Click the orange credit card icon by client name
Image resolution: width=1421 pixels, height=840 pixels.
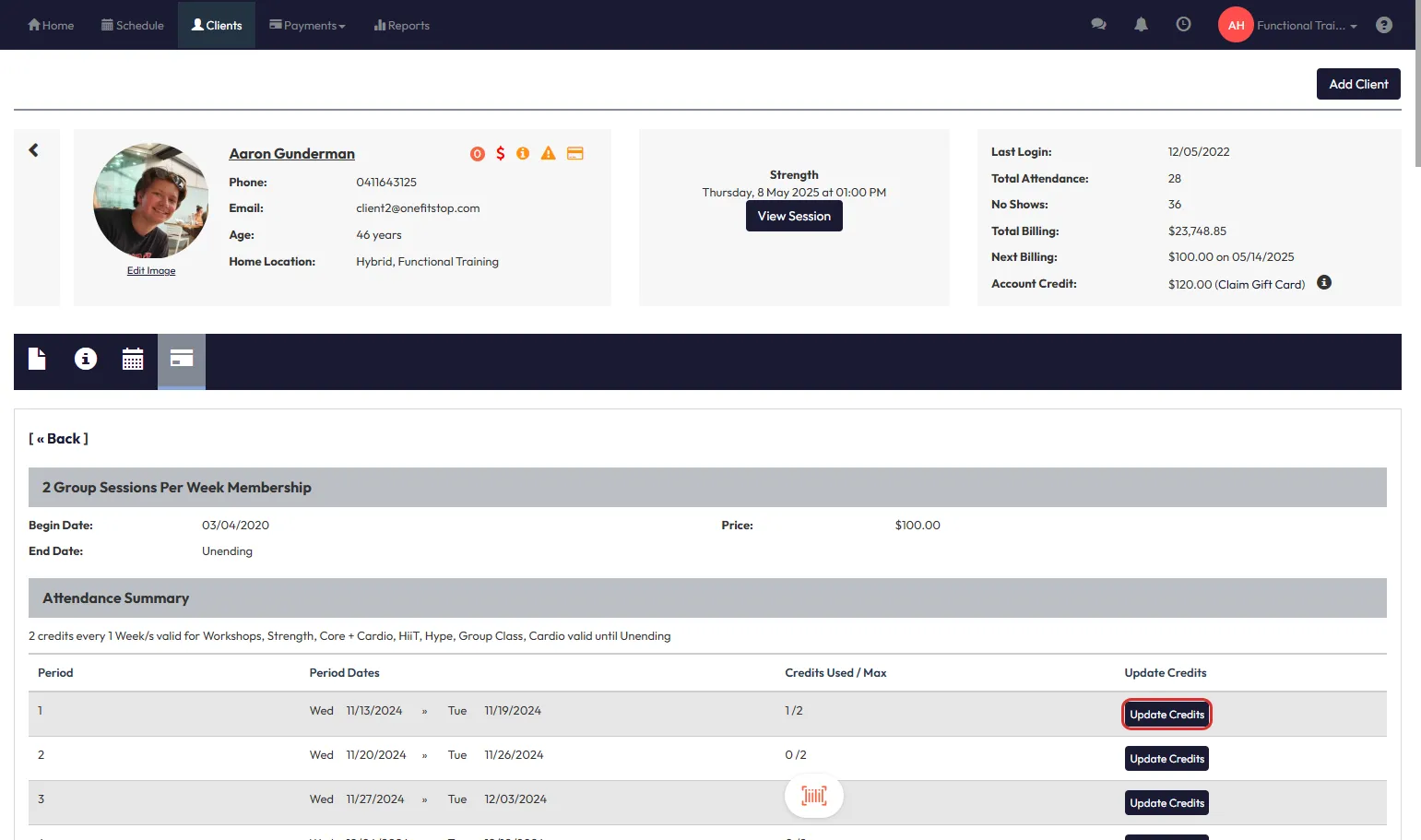(574, 154)
